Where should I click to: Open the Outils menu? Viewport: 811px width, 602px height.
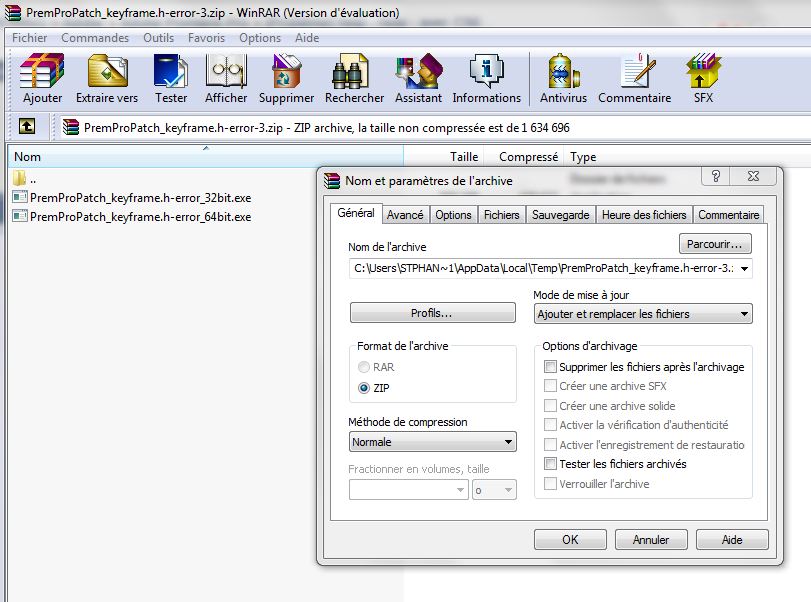click(158, 38)
